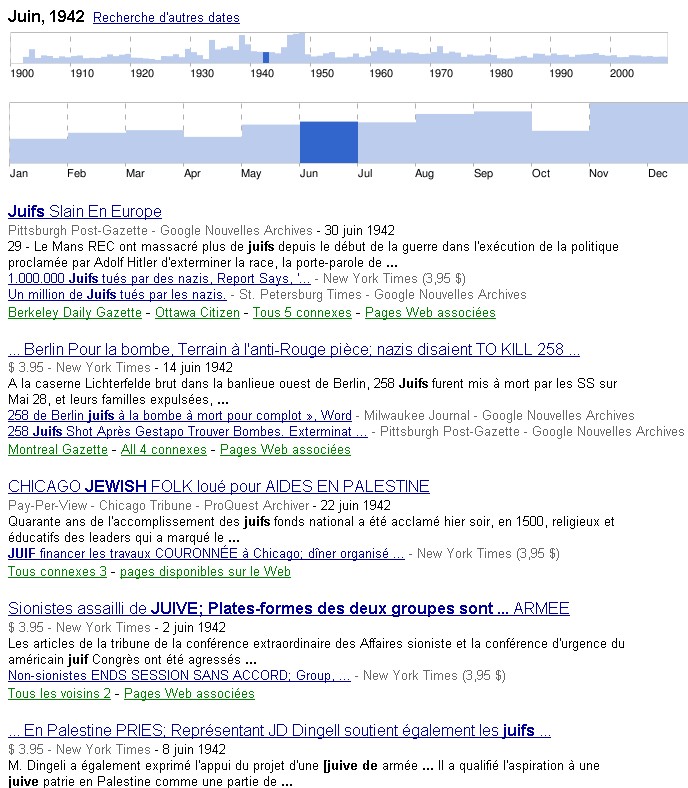Select the Mar bar in month timeline
688x788 pixels.
tap(154, 147)
